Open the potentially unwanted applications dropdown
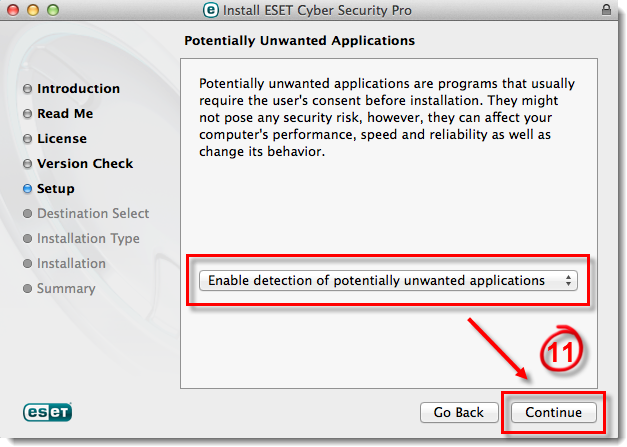 coord(388,280)
